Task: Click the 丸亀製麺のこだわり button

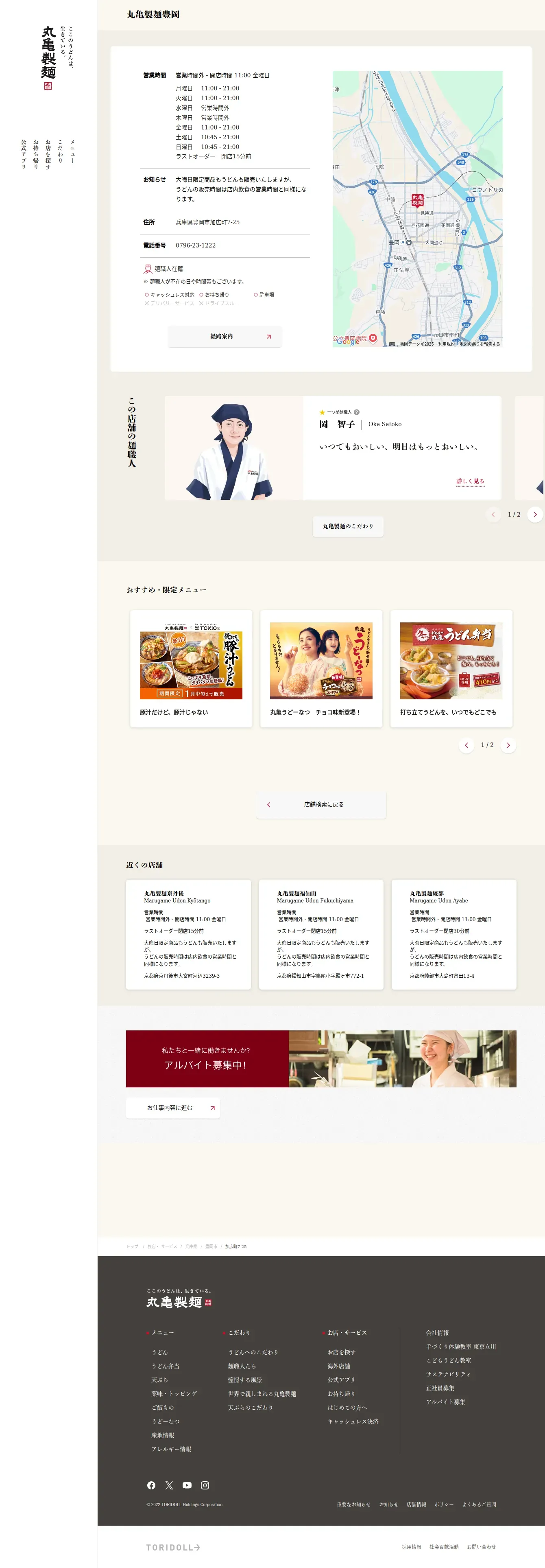Action: coord(348,526)
